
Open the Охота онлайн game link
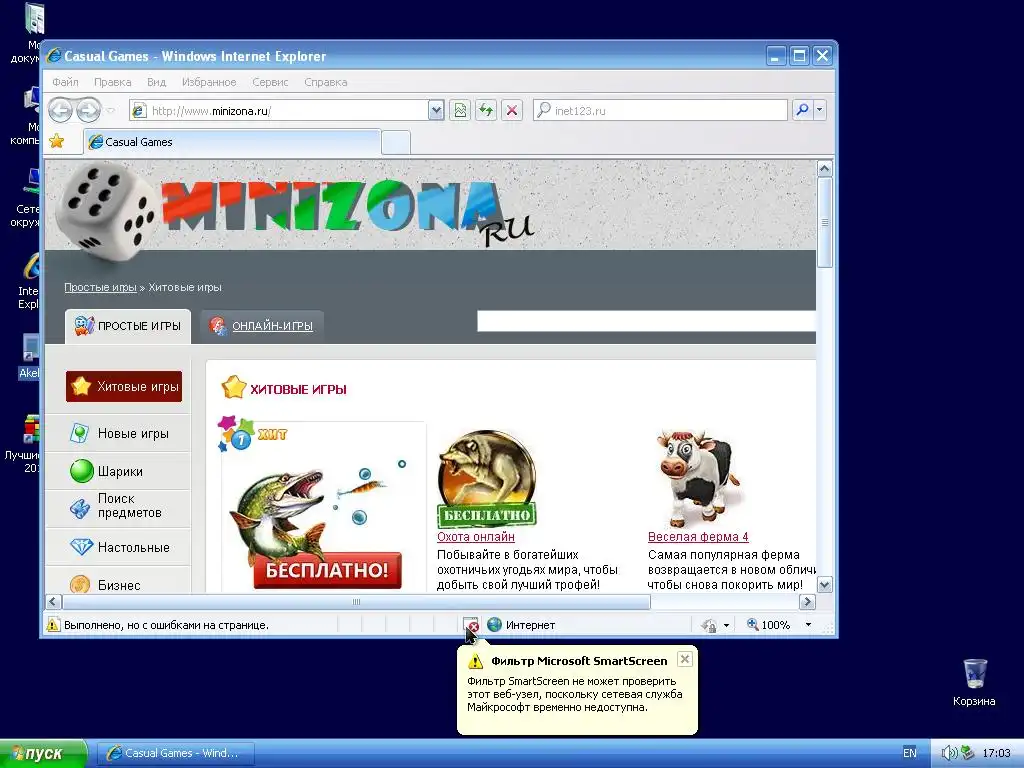pyautogui.click(x=475, y=537)
